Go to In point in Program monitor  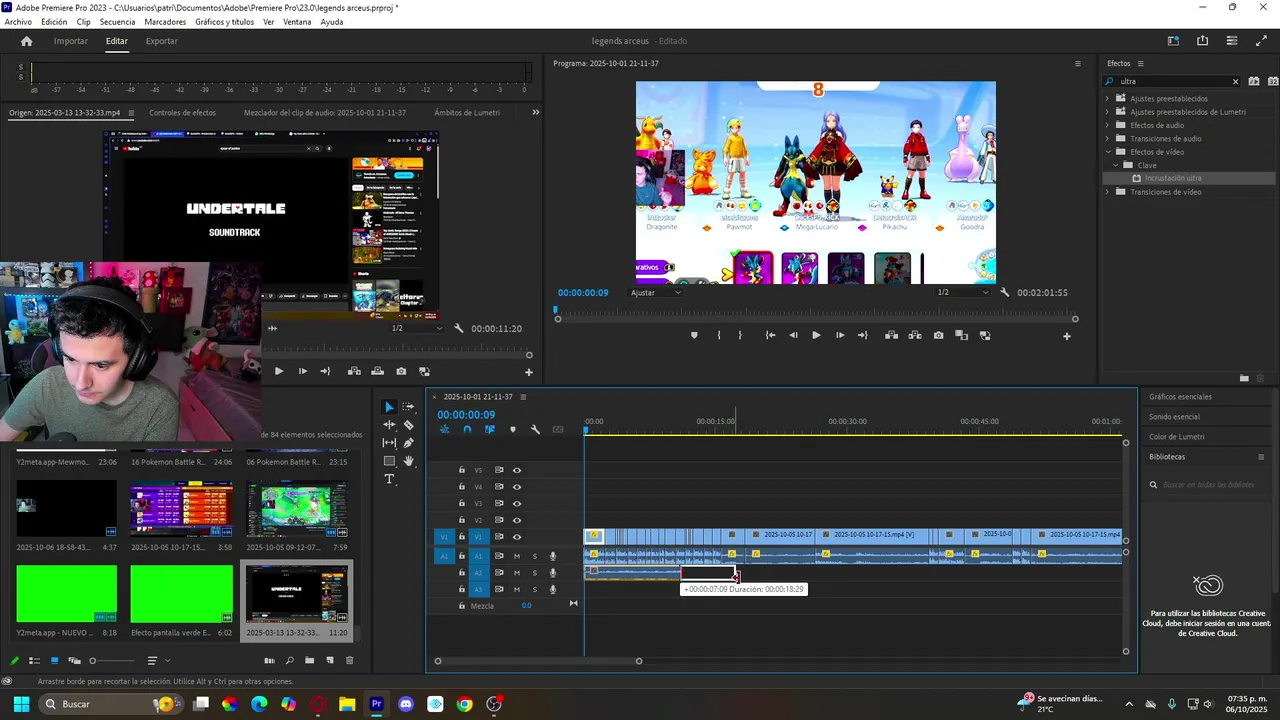pos(770,335)
